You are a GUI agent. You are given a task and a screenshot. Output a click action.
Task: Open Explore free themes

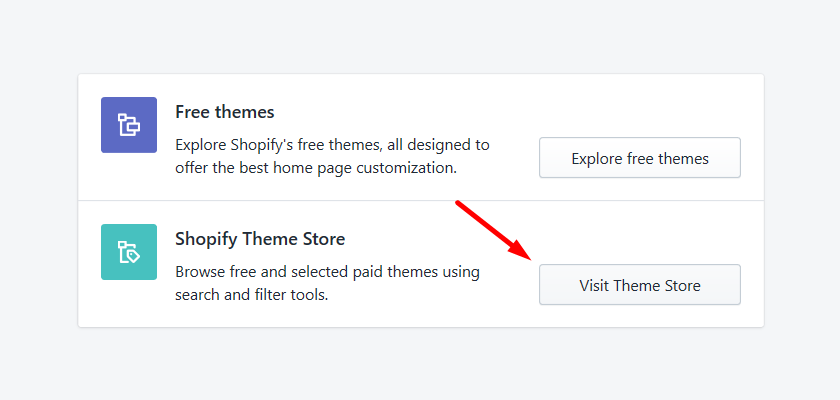tap(640, 157)
